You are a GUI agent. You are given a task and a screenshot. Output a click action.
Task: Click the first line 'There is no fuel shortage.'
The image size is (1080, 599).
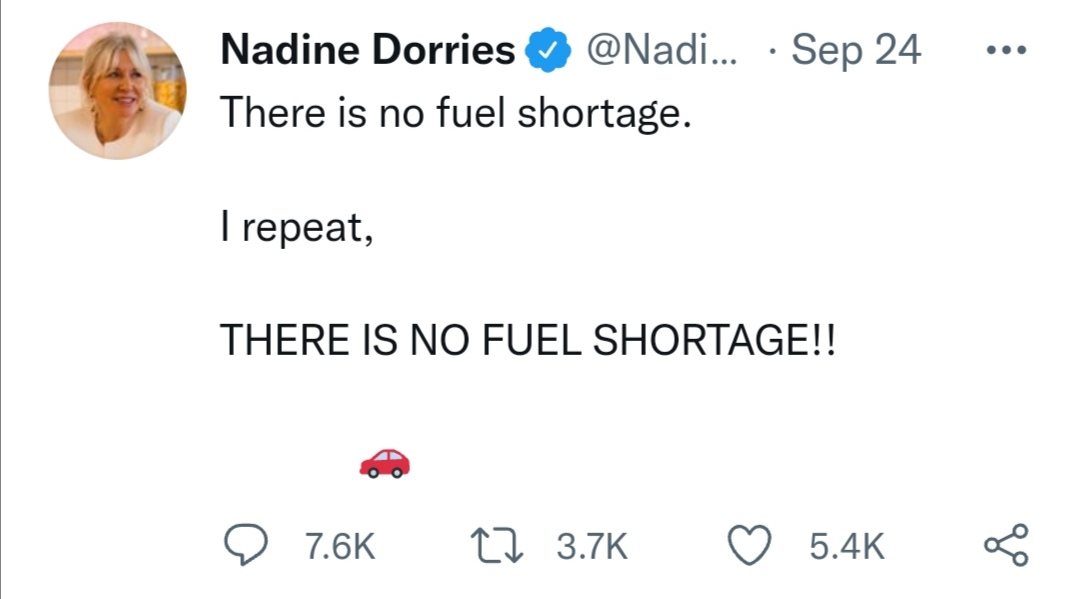point(456,113)
